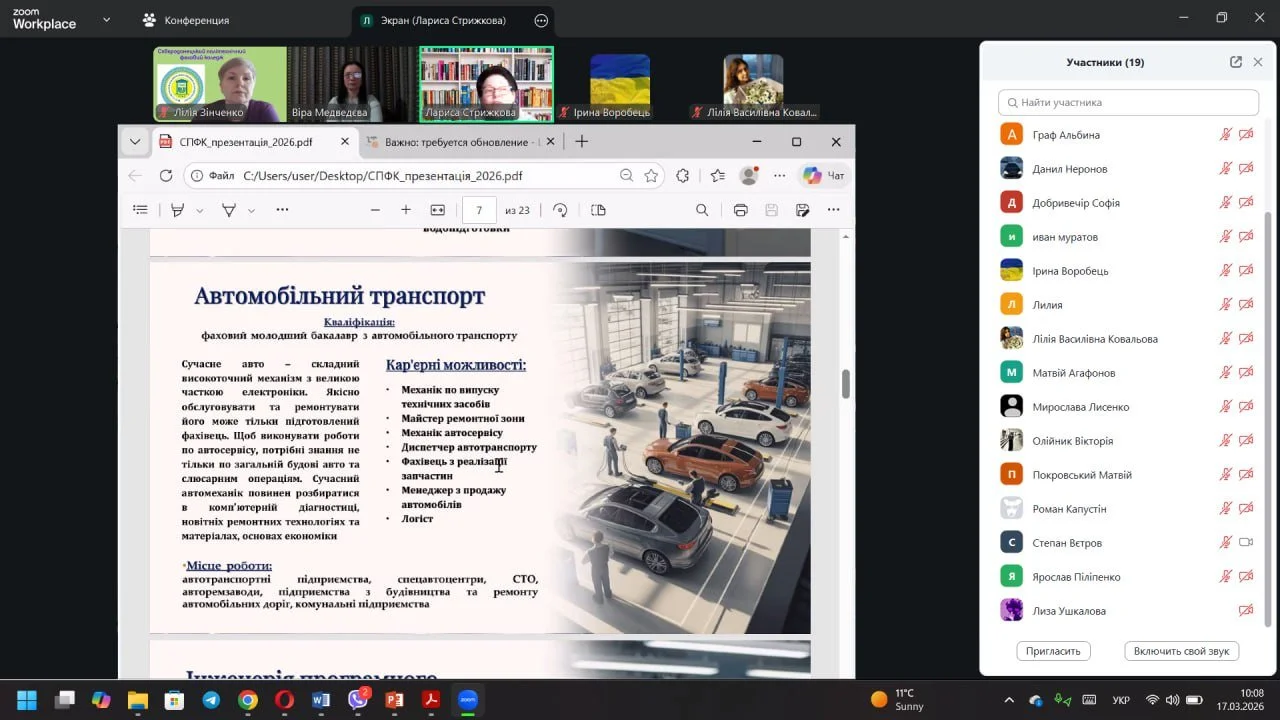1280x720 pixels.
Task: Show hidden system tray icons
Action: [x=1008, y=700]
